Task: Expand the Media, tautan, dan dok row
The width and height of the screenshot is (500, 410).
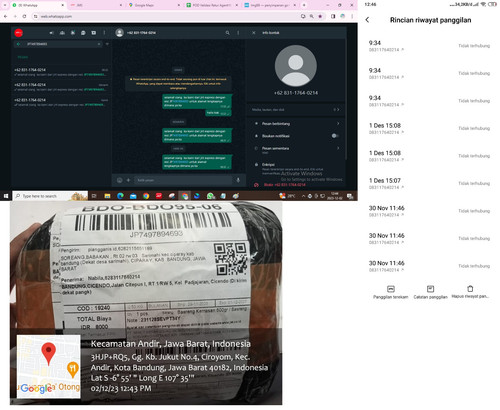Action: (296, 109)
